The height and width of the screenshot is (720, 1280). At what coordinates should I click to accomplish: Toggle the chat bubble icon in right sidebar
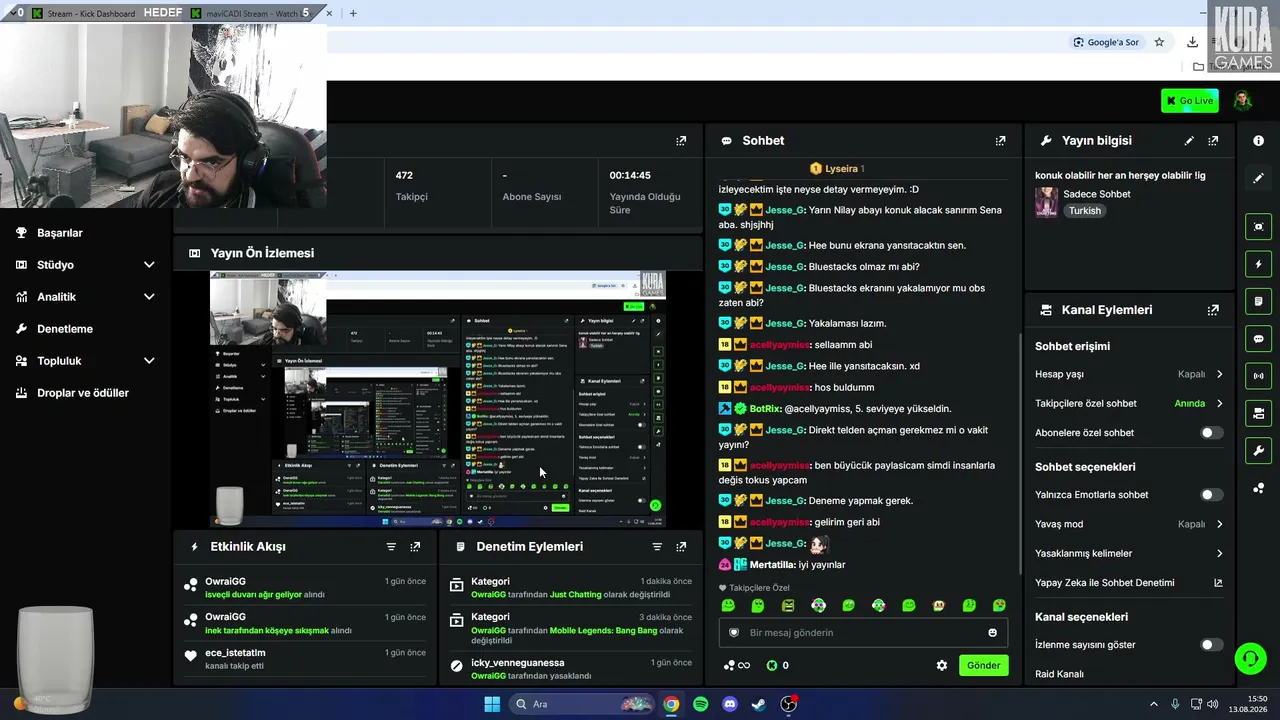[1258, 339]
